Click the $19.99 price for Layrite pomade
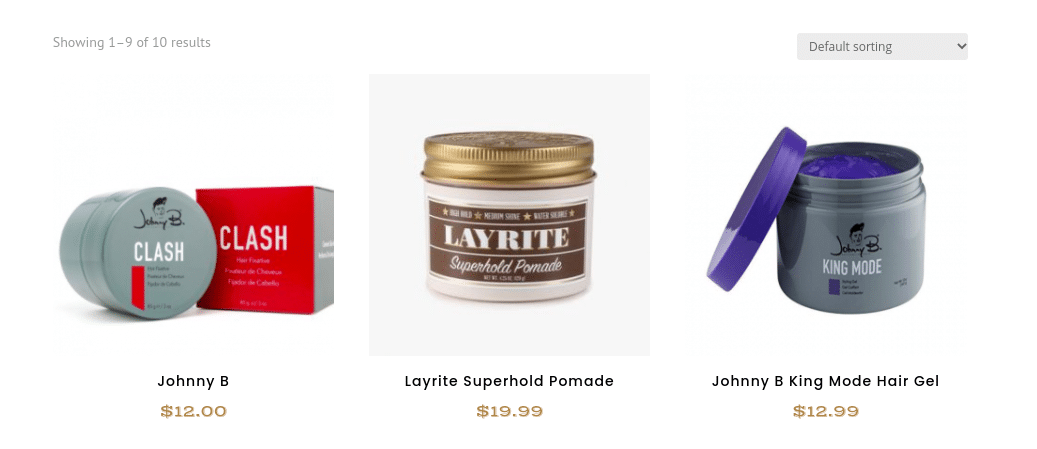 point(509,411)
